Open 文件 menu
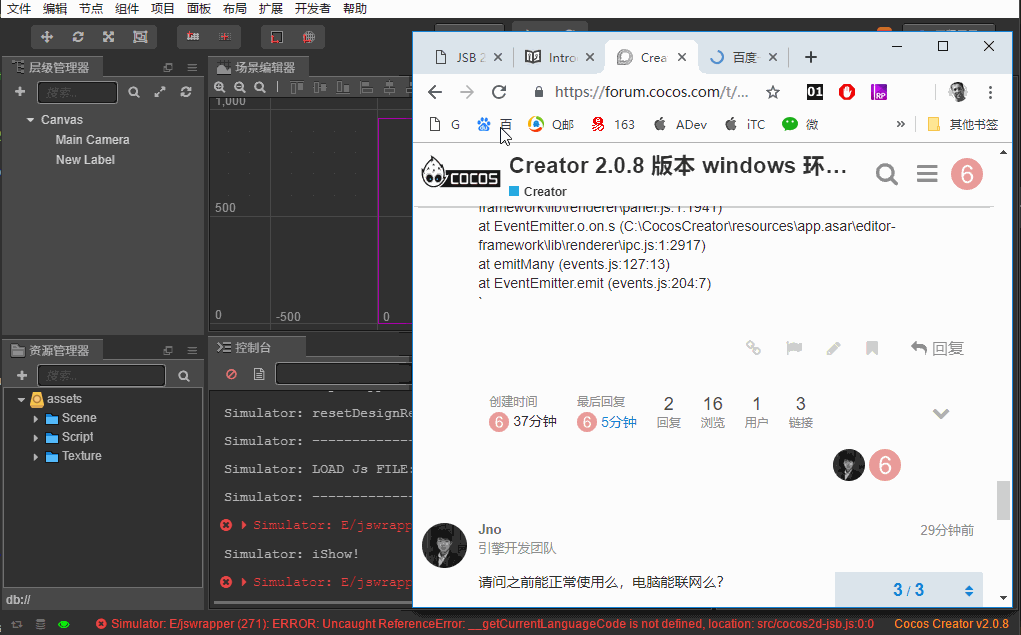Screen dimensions: 1021x635 click(19, 8)
